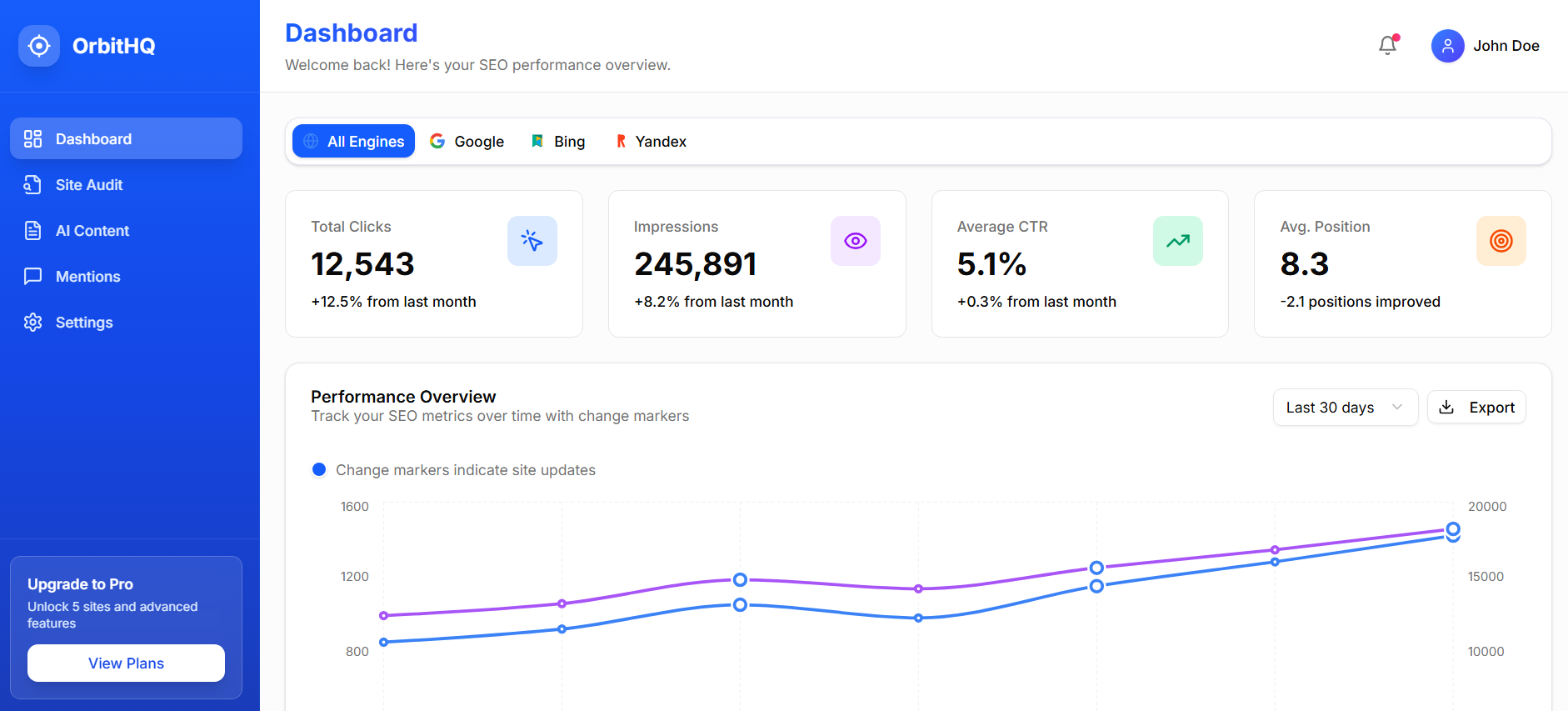The height and width of the screenshot is (711, 1568).
Task: Choose the Yandex engine filter
Action: pos(651,142)
